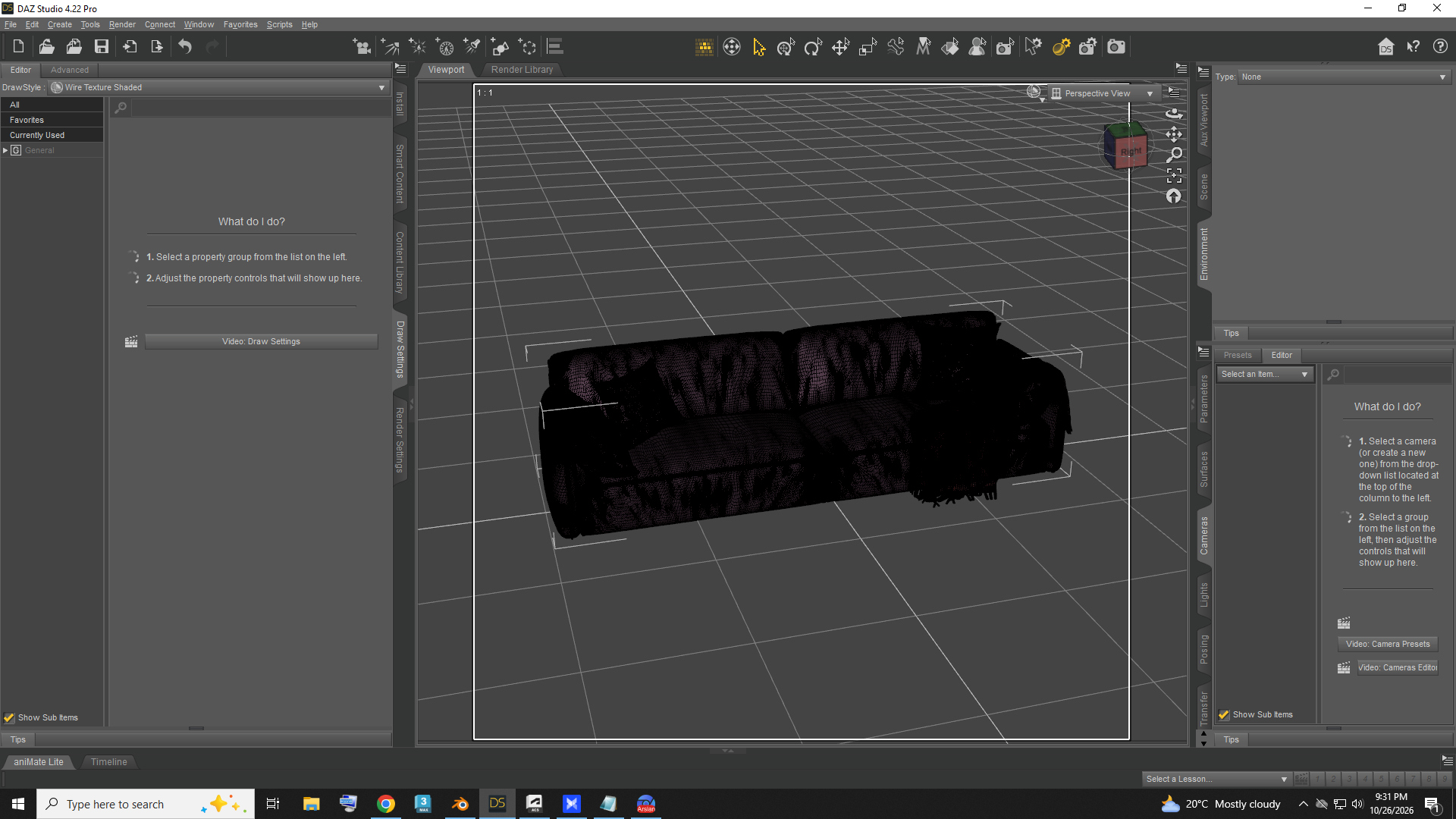Viewport: 1456px width, 819px height.
Task: Select the Translate move tool
Action: 840,47
